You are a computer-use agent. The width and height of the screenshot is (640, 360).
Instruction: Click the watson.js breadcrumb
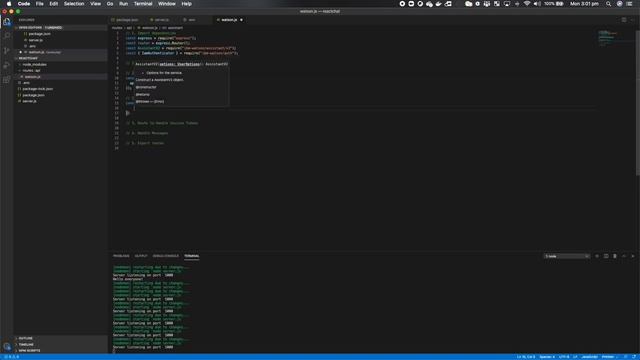pyautogui.click(x=149, y=28)
